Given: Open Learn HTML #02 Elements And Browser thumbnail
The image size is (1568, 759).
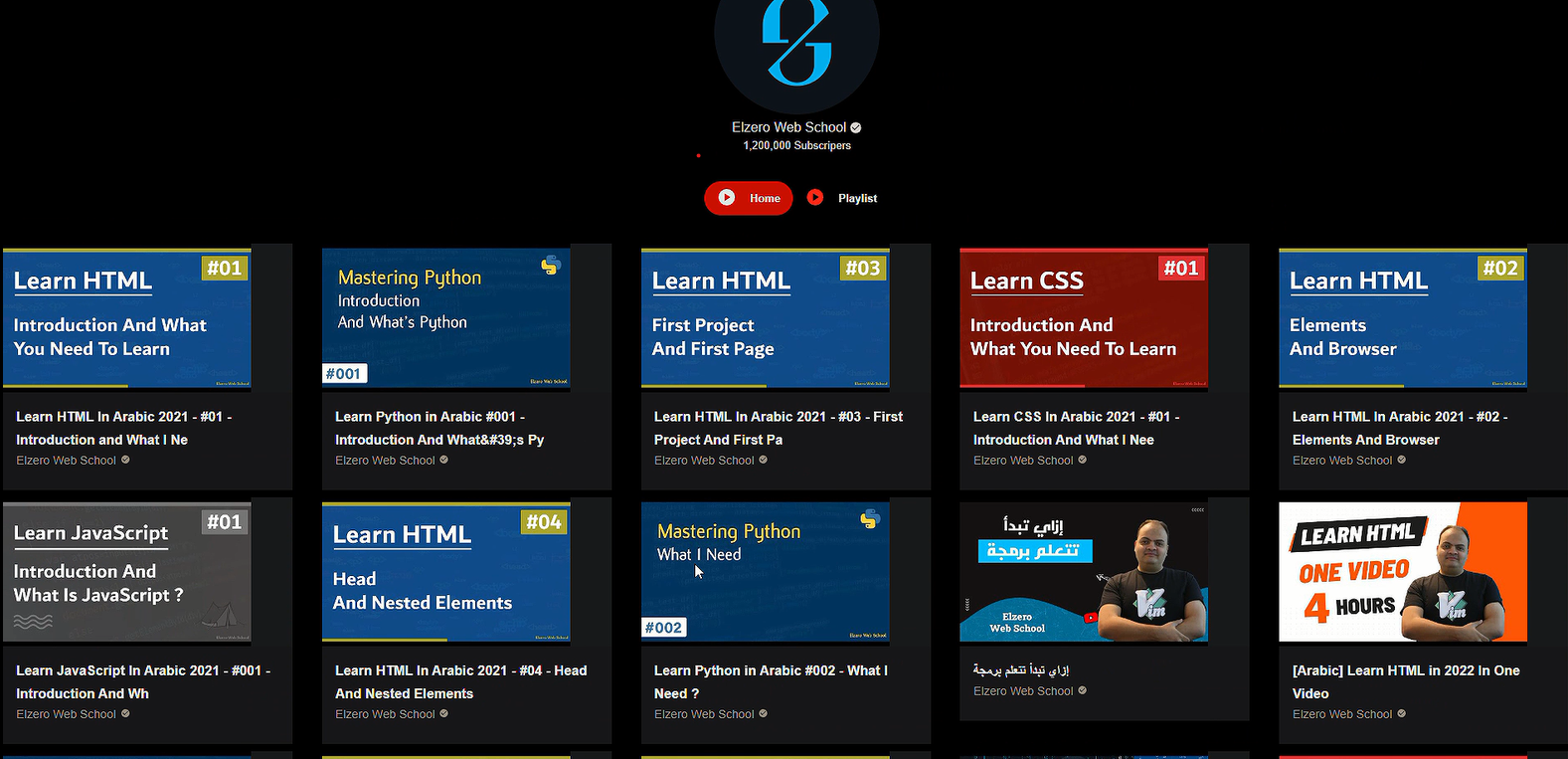Looking at the screenshot, I should 1403,317.
